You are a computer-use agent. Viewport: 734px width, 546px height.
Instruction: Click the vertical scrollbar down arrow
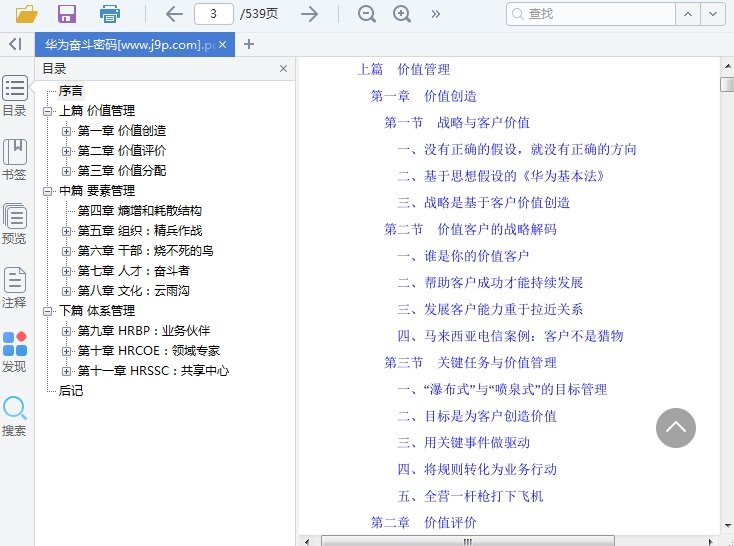[727, 526]
